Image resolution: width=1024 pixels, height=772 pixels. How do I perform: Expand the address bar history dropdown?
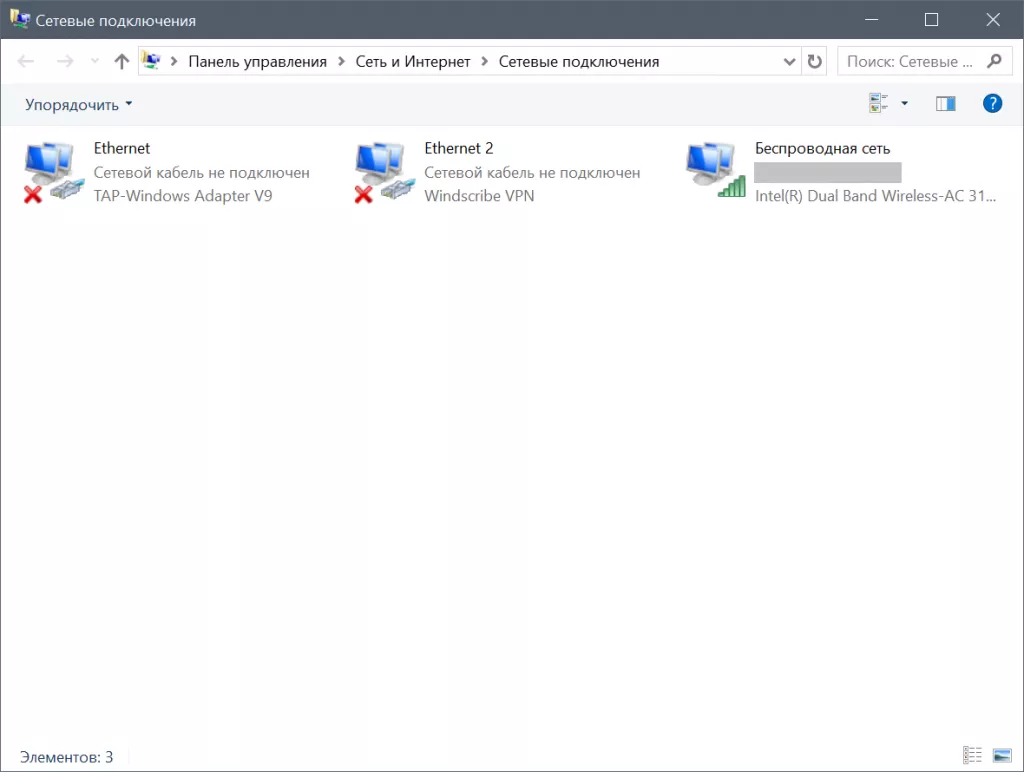click(791, 61)
